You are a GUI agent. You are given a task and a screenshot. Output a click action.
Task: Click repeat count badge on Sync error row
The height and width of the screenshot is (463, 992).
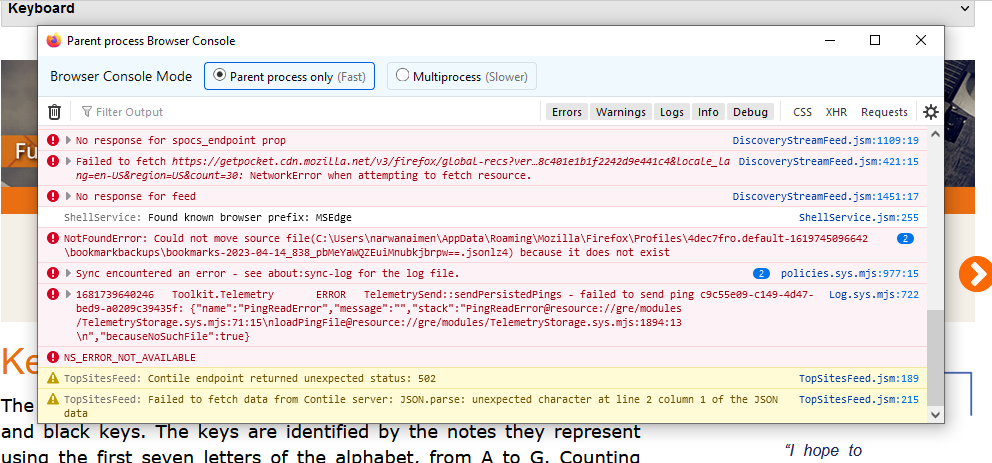[761, 274]
